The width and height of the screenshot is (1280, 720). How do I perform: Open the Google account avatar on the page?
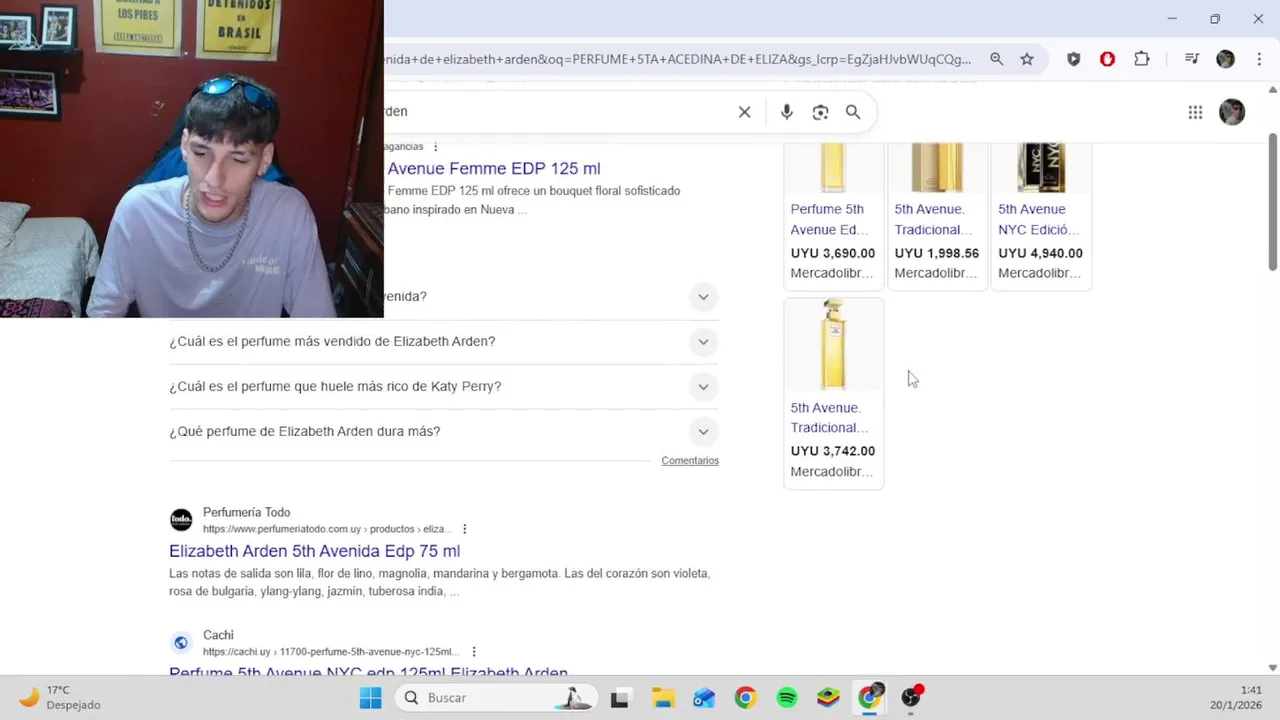[1232, 112]
